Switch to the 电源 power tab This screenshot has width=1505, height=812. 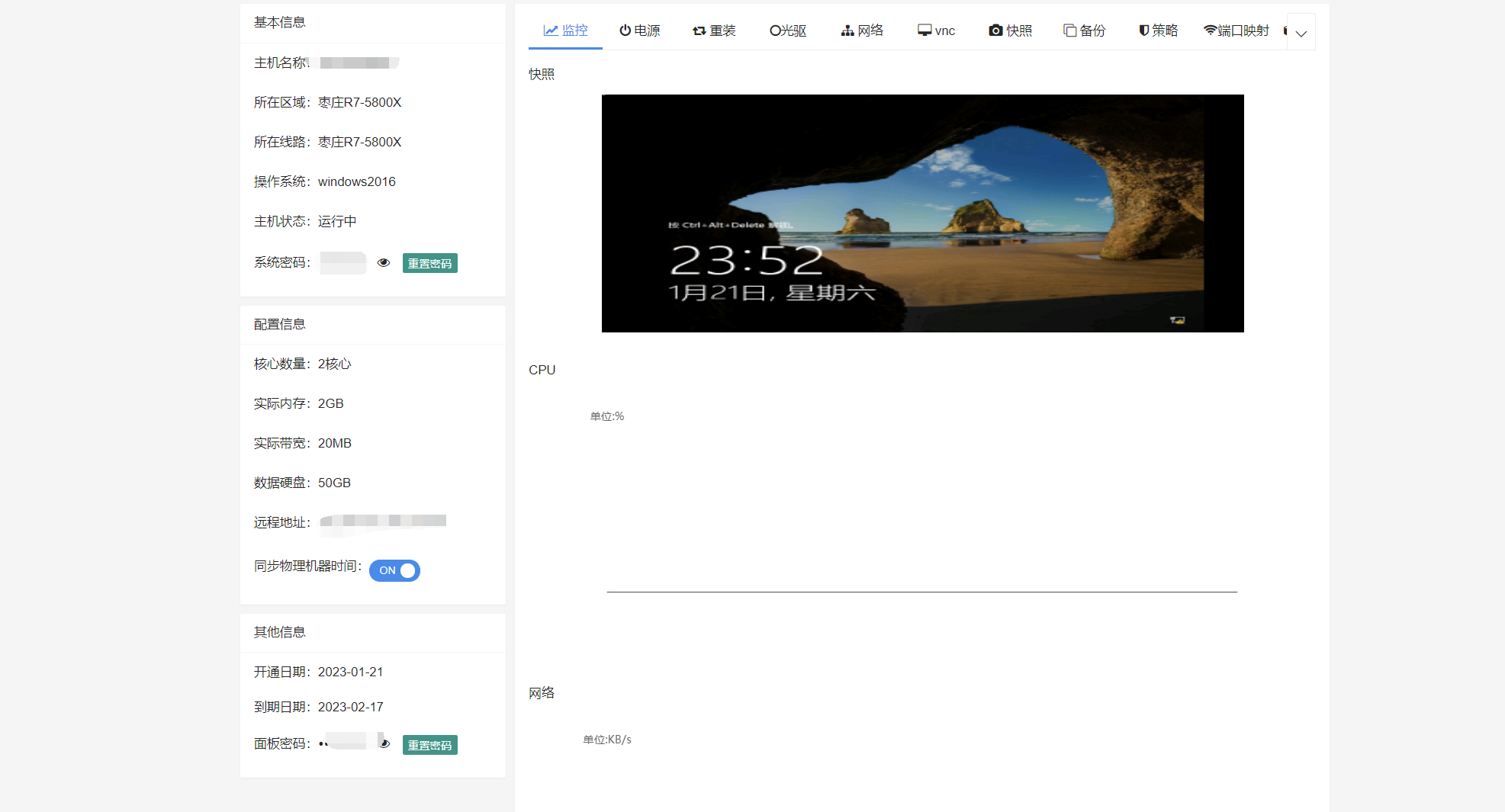tap(639, 30)
